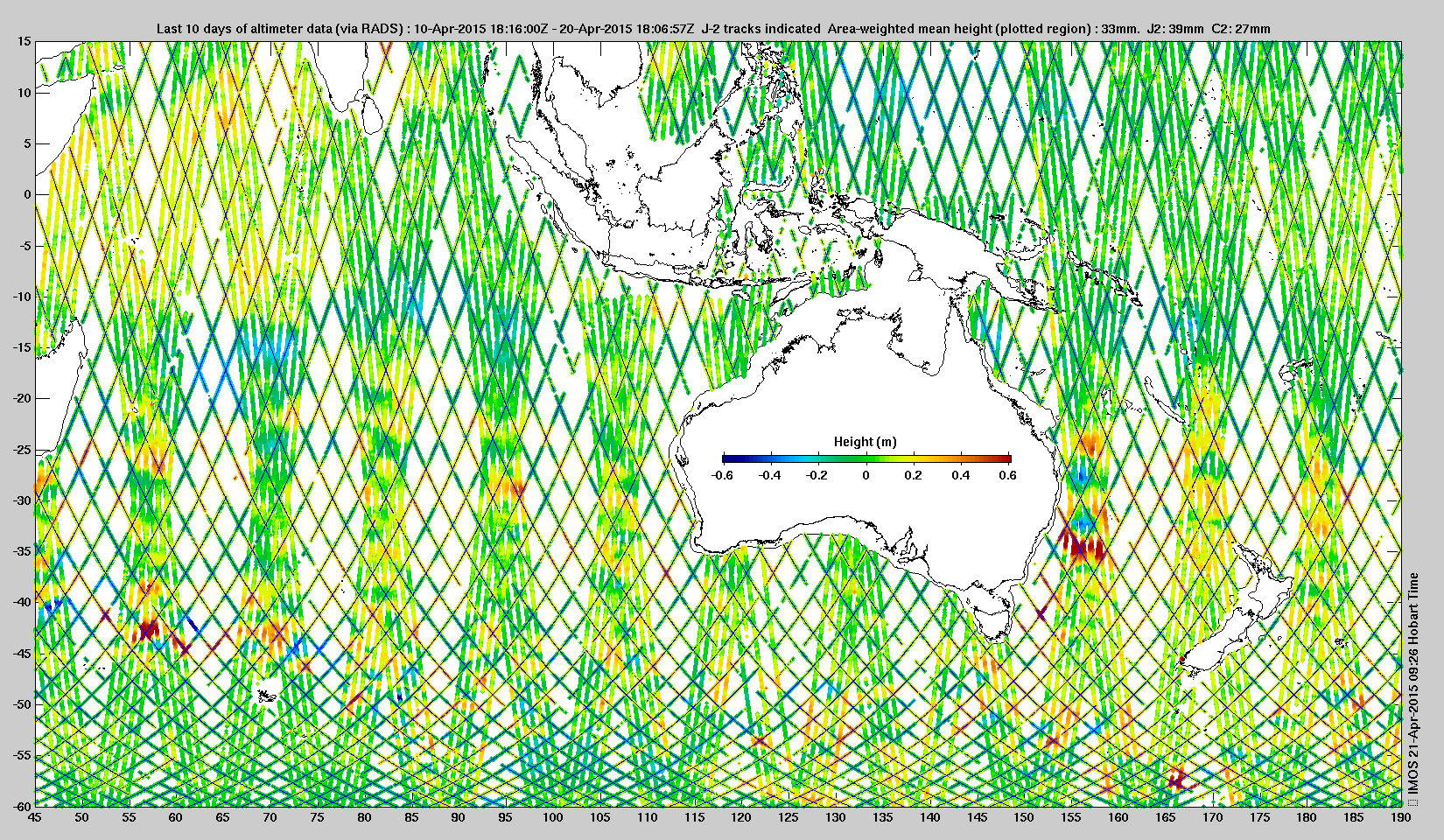Screen dimensions: 1444x840
Task: Click longitude axis tick label '190'
Action: (x=1400, y=818)
